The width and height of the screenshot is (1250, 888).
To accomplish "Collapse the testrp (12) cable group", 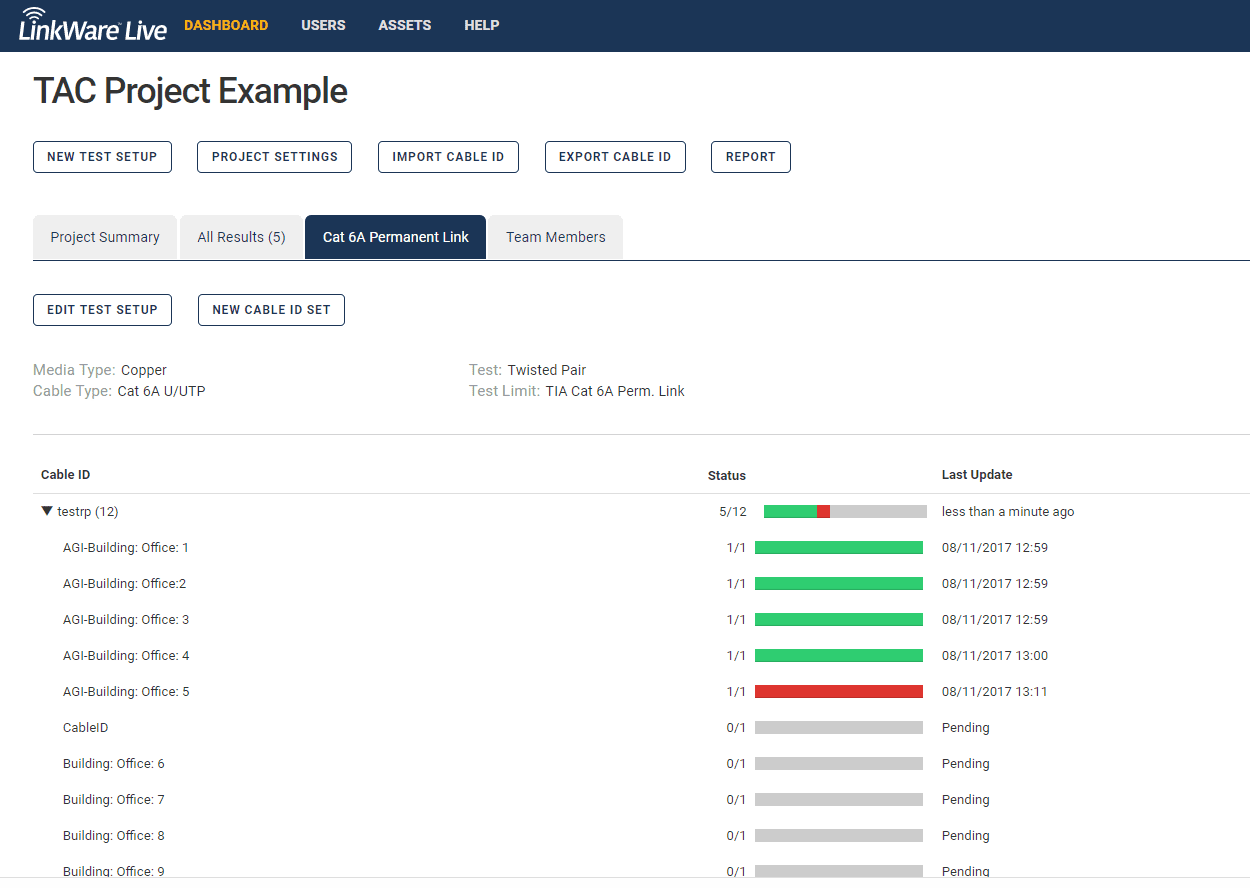I will 46,511.
